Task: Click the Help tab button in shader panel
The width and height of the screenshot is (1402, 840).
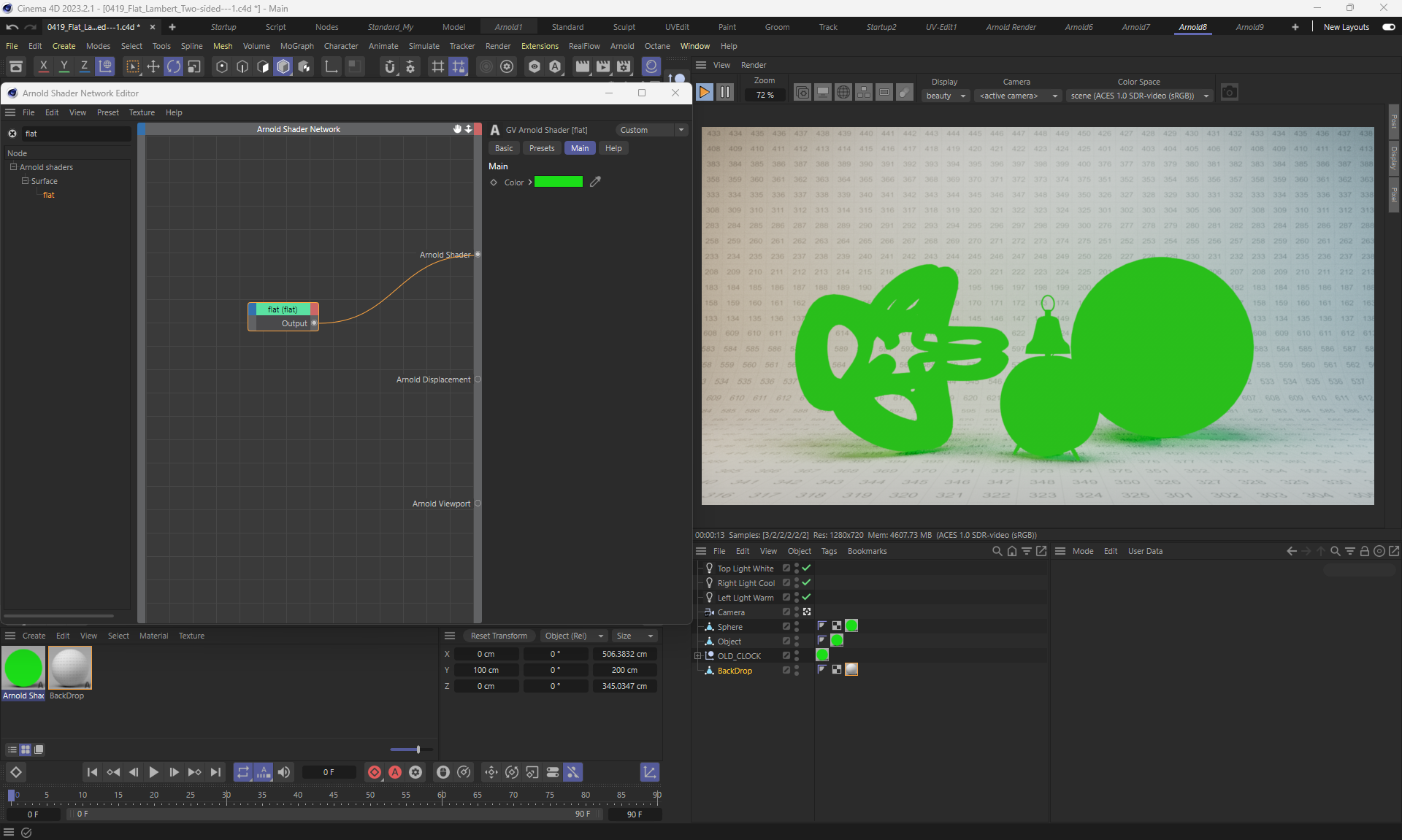Action: point(613,148)
